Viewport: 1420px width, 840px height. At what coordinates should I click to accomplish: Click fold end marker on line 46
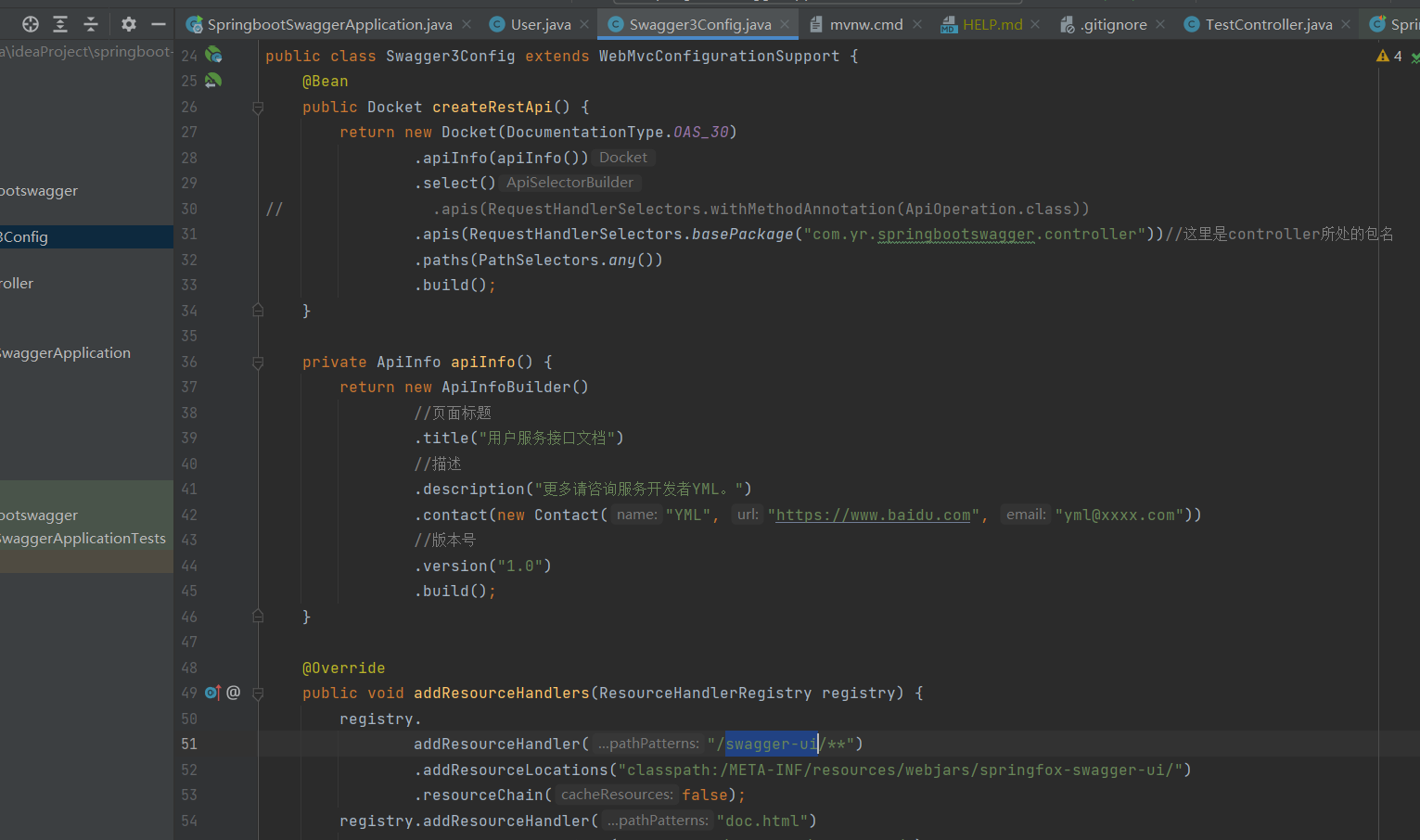pos(258,617)
